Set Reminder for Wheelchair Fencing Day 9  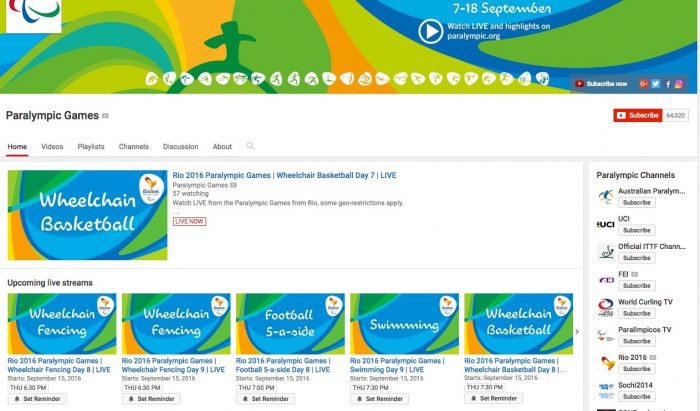click(151, 399)
